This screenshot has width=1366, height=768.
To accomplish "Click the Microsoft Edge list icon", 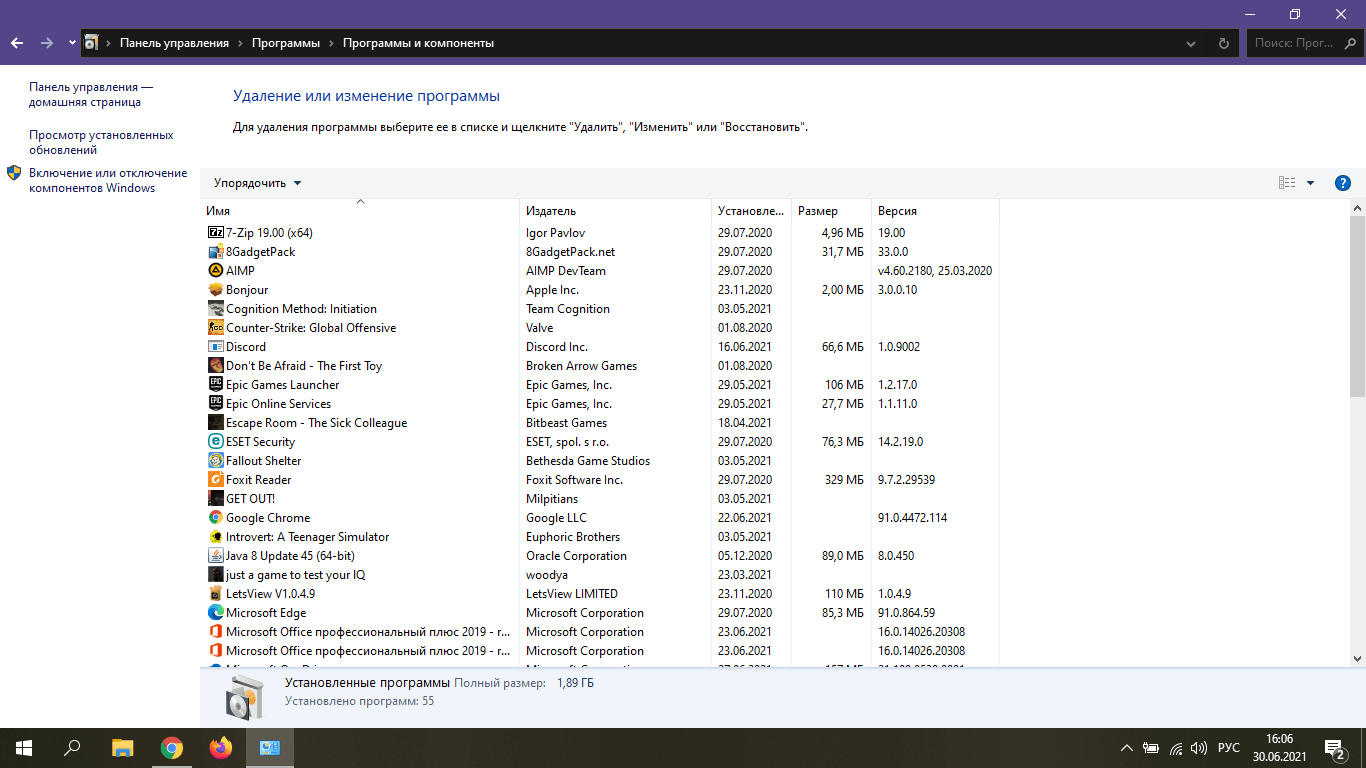I will [x=215, y=612].
